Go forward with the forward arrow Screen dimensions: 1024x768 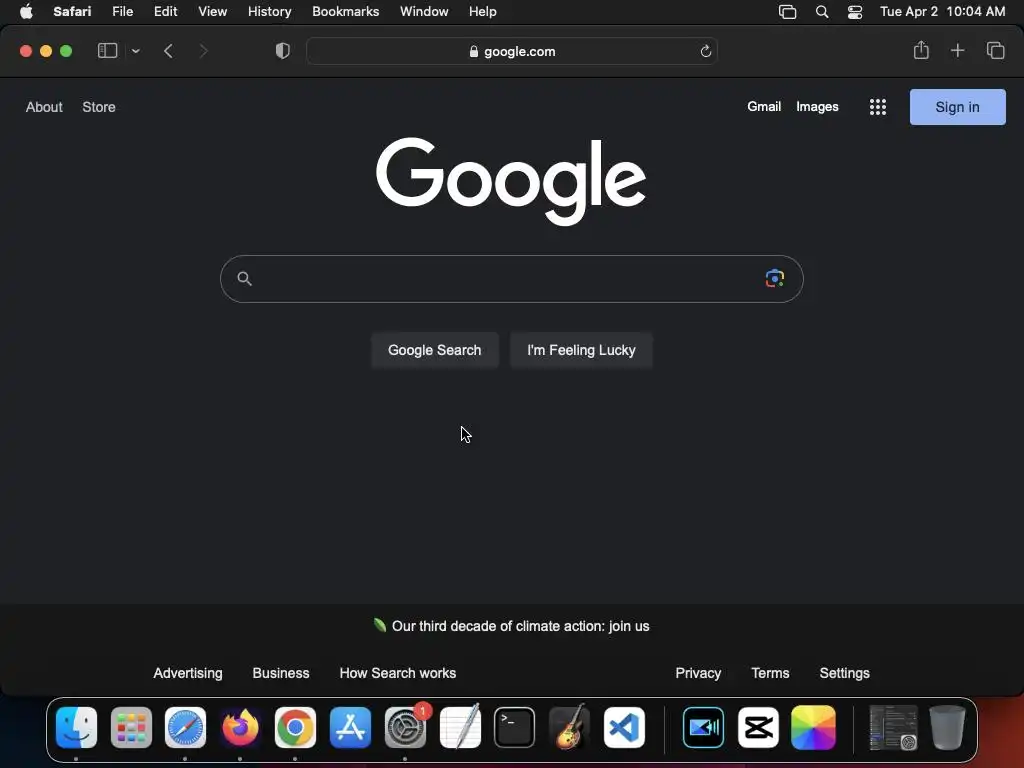coord(203,51)
